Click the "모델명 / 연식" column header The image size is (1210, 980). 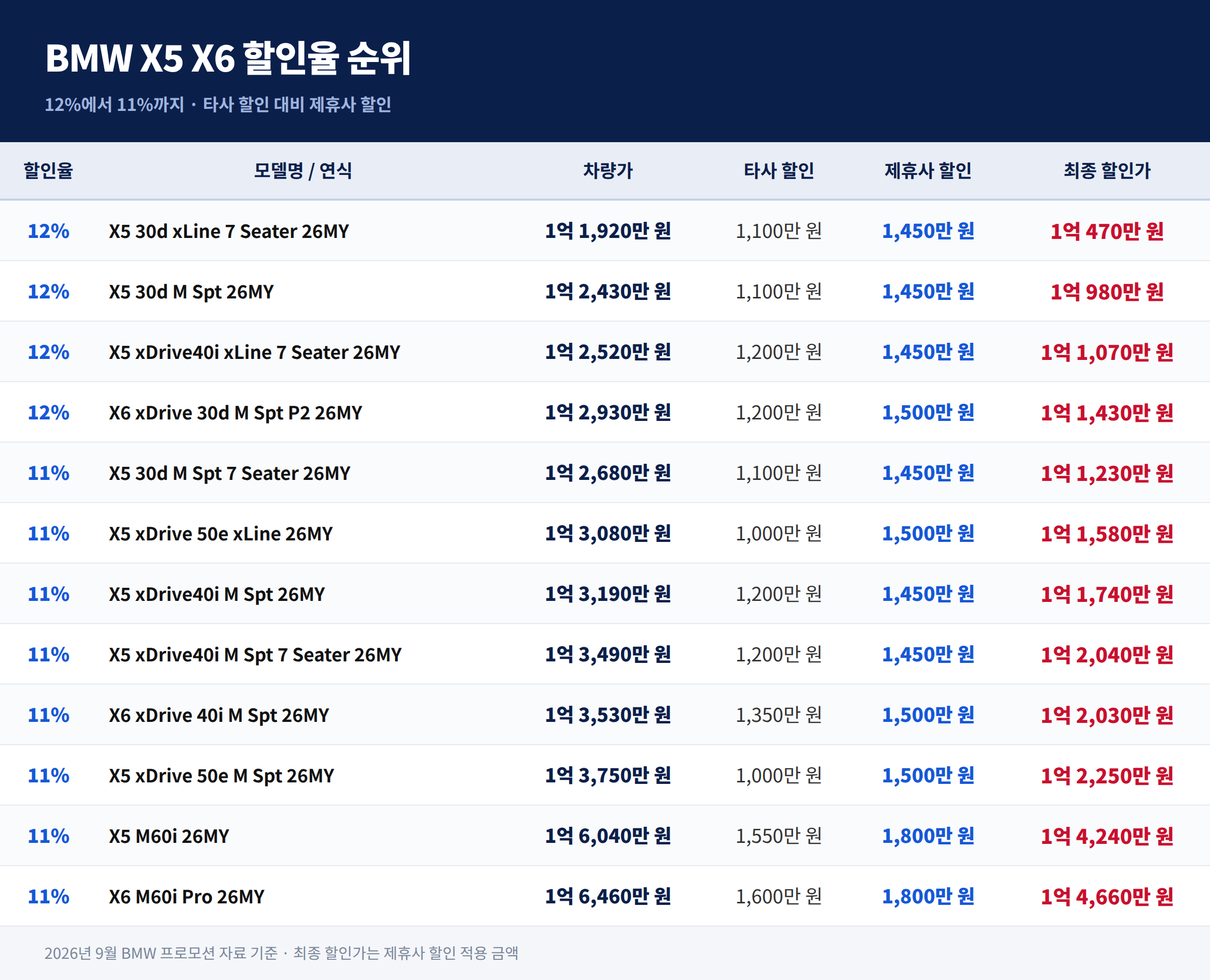tap(302, 170)
